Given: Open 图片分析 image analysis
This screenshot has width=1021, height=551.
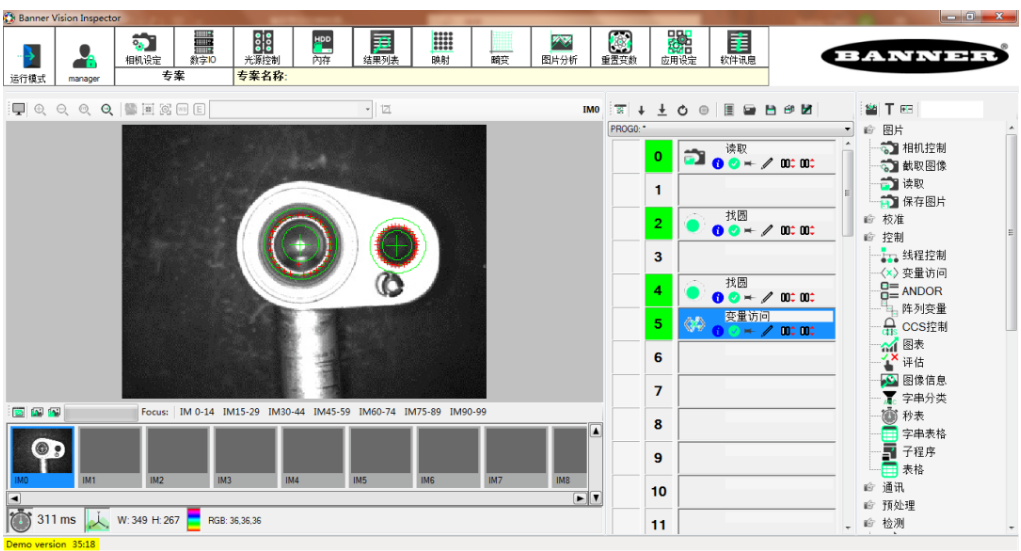Looking at the screenshot, I should pos(560,48).
